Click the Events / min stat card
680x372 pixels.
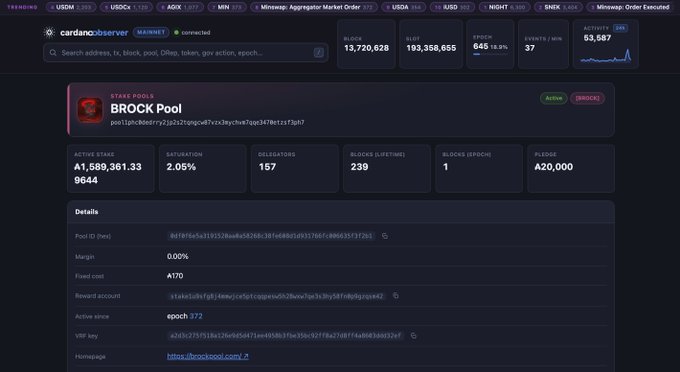[543, 44]
